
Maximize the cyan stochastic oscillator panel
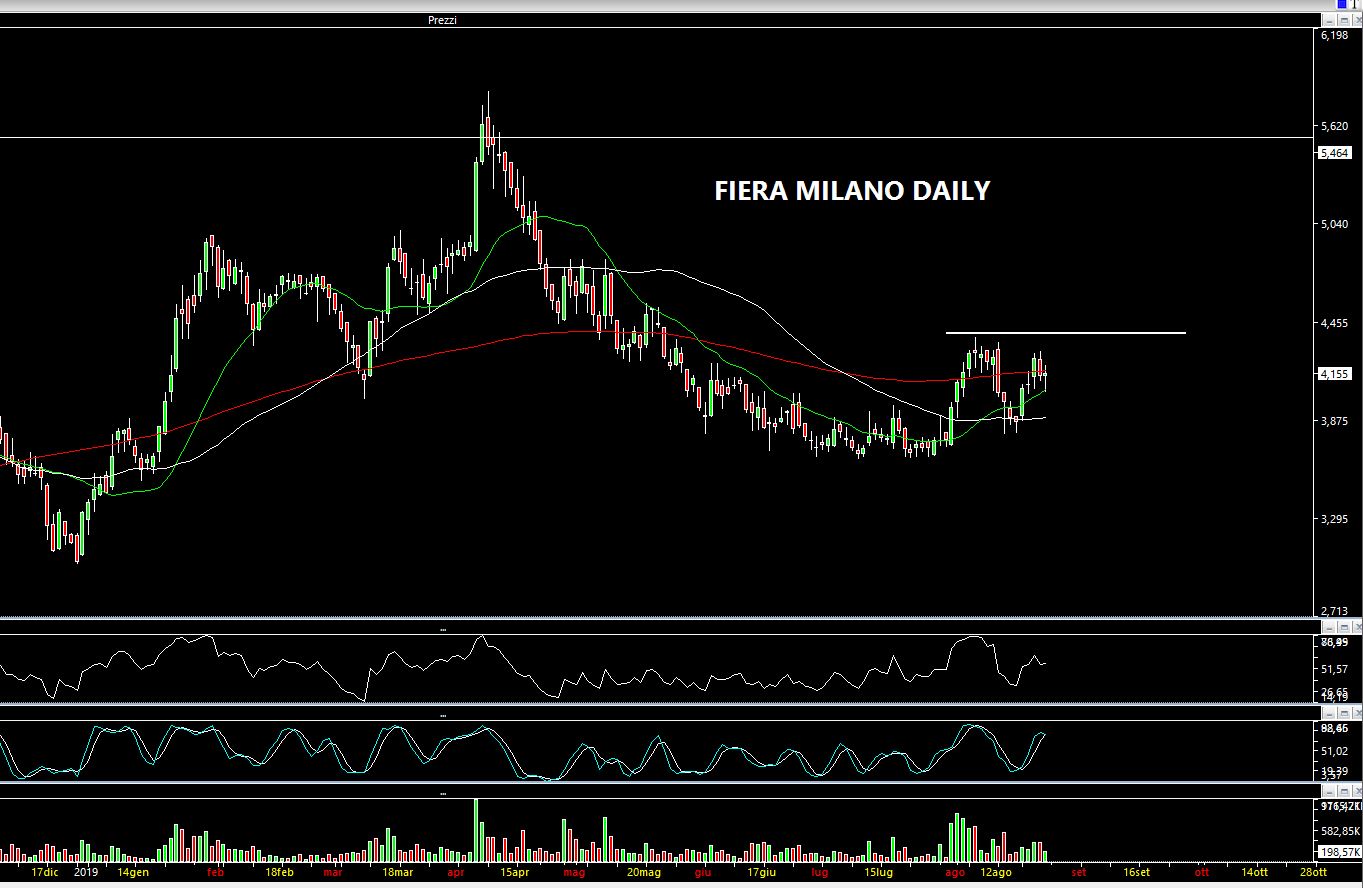(1344, 712)
